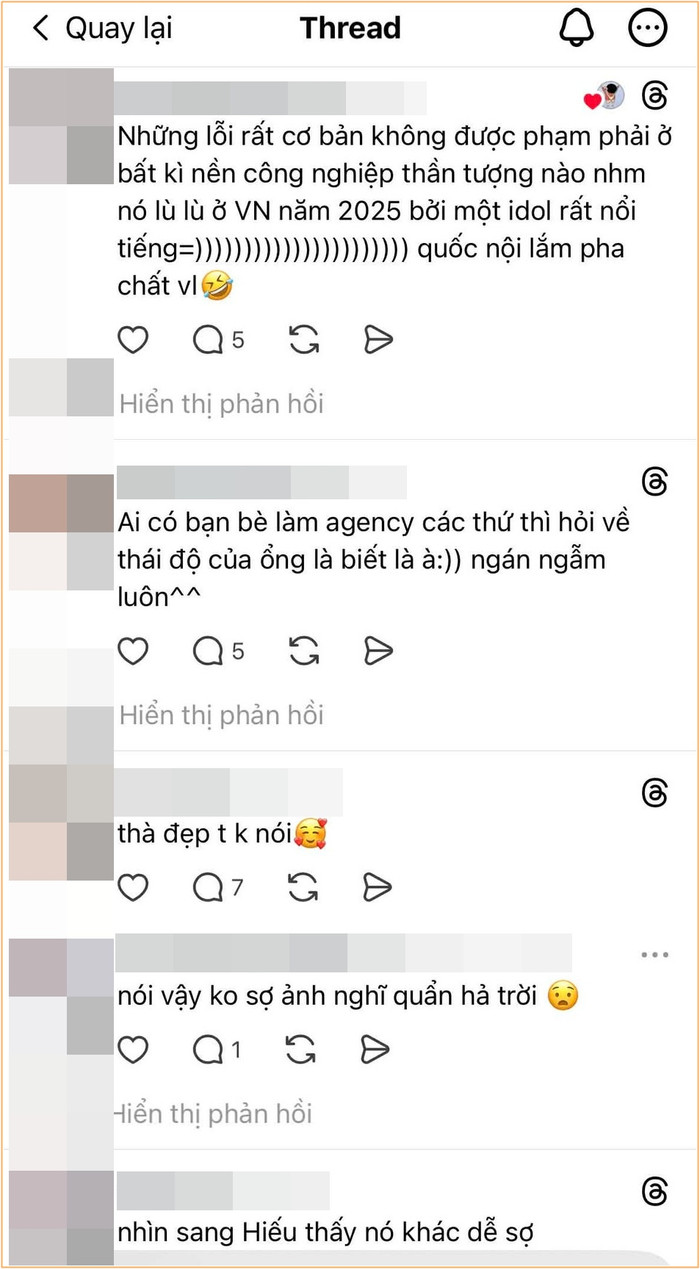Repost the "thà đẹp t k nói" comment
Image resolution: width=700 pixels, height=1269 pixels.
coord(303,886)
